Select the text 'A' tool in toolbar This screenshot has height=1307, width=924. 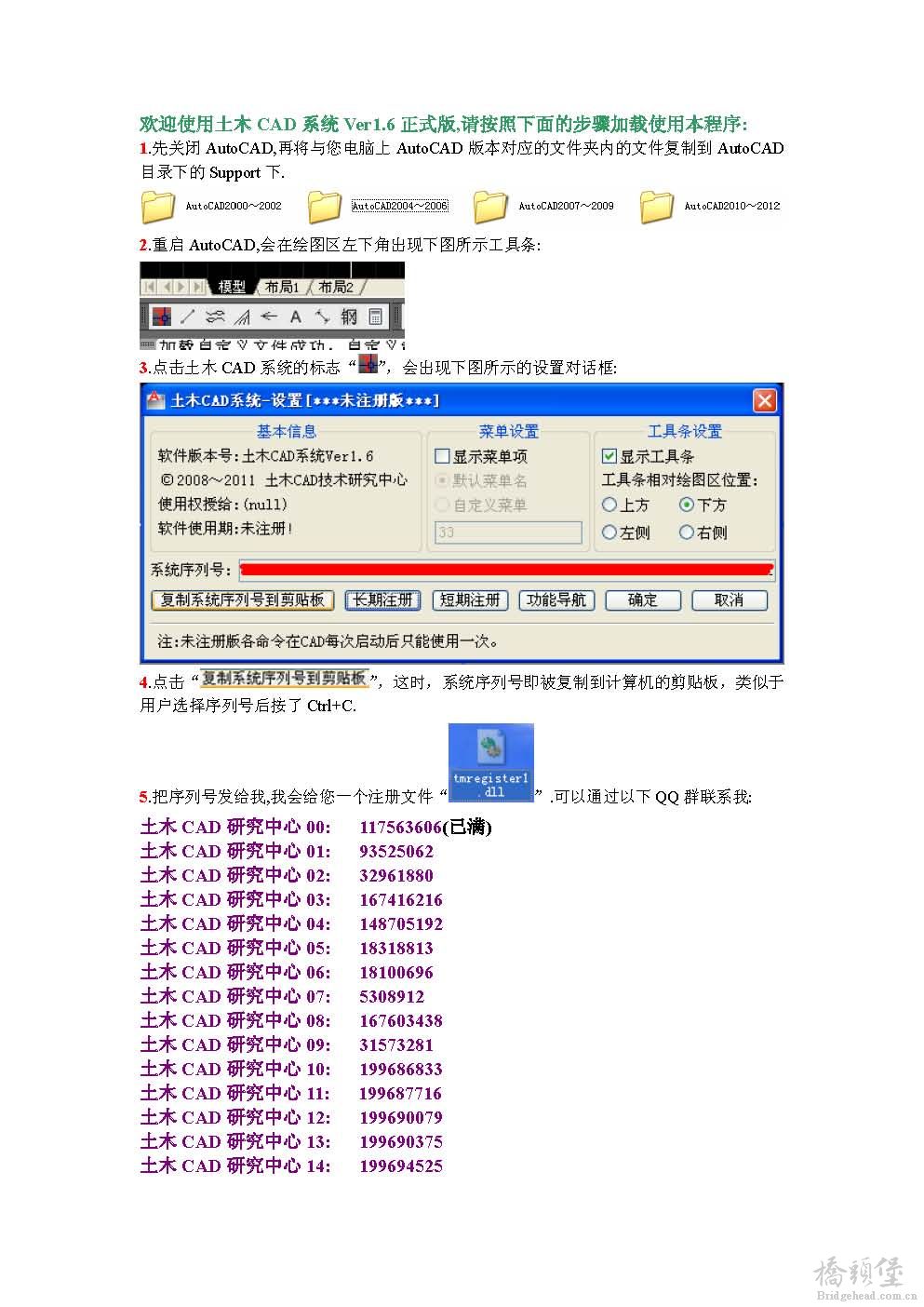pos(296,317)
